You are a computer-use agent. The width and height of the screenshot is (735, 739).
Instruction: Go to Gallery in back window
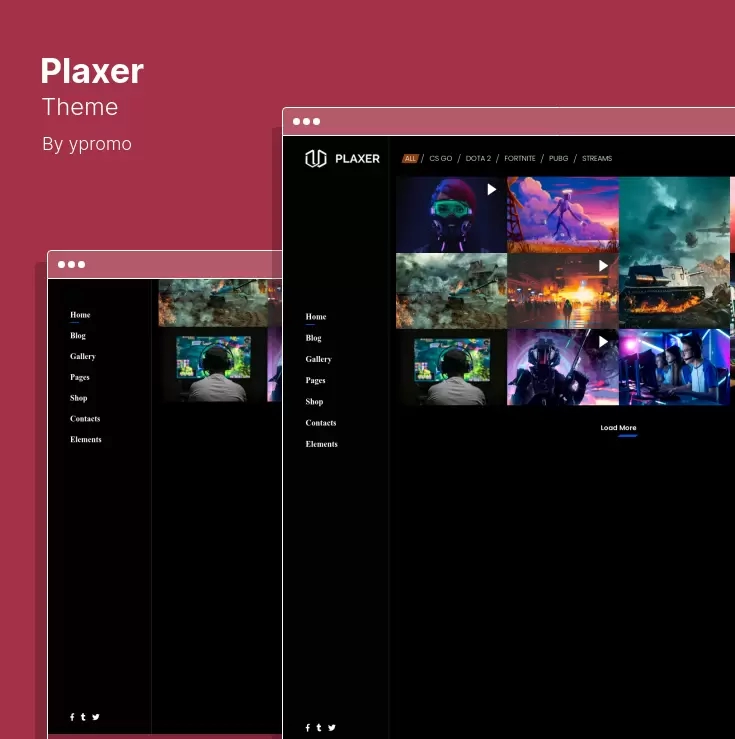point(82,356)
